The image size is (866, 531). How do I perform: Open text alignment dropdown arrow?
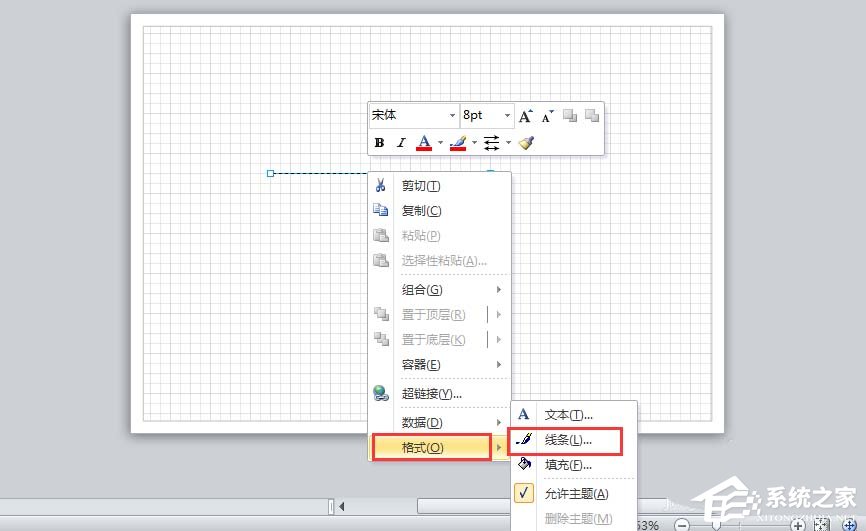(508, 143)
